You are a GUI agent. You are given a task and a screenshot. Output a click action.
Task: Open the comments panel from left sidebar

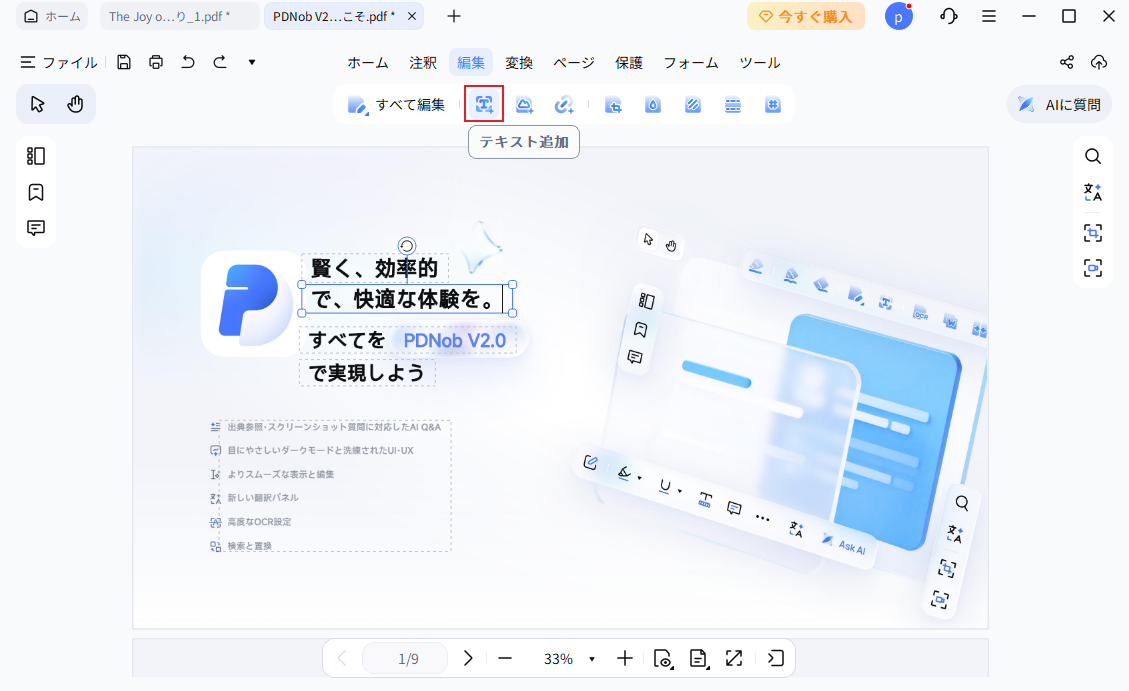tap(36, 228)
